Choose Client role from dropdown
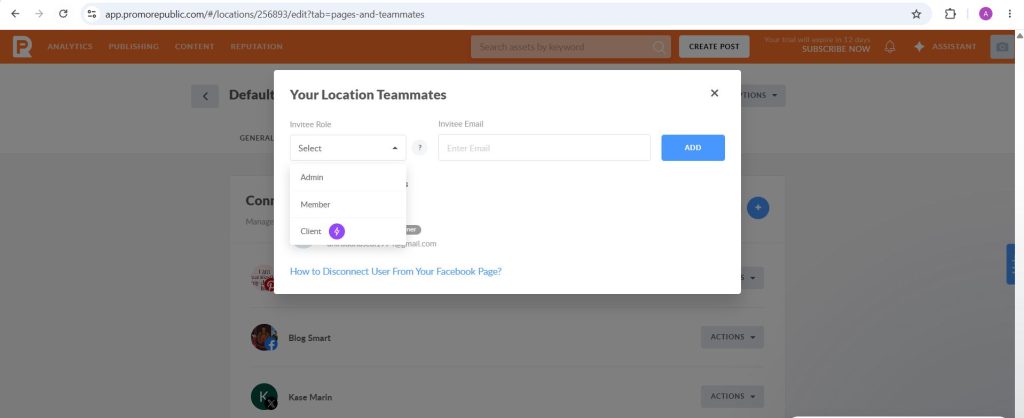1024x418 pixels. click(348, 231)
